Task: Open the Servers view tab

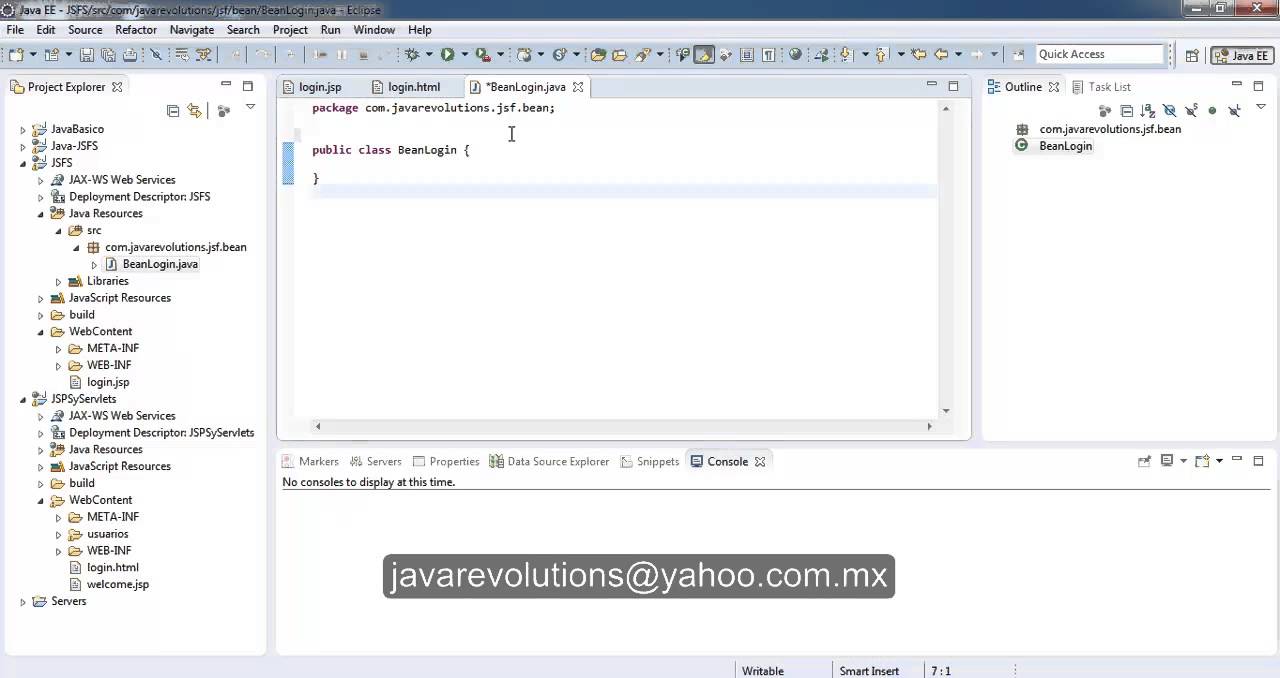Action: [375, 461]
